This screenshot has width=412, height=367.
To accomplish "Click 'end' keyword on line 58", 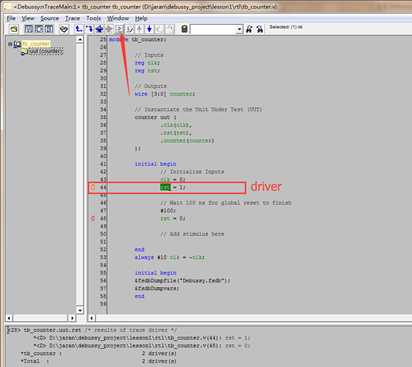I will point(139,296).
